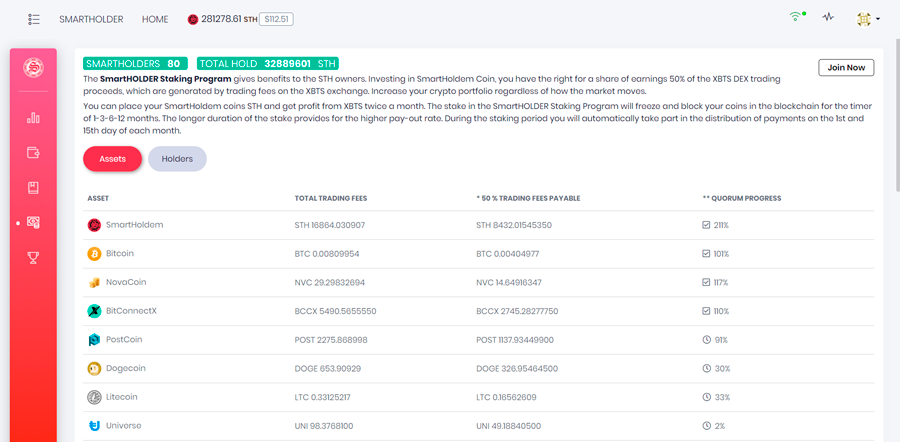Open the bar chart statistics sidebar icon
Image resolution: width=900 pixels, height=442 pixels.
33,118
